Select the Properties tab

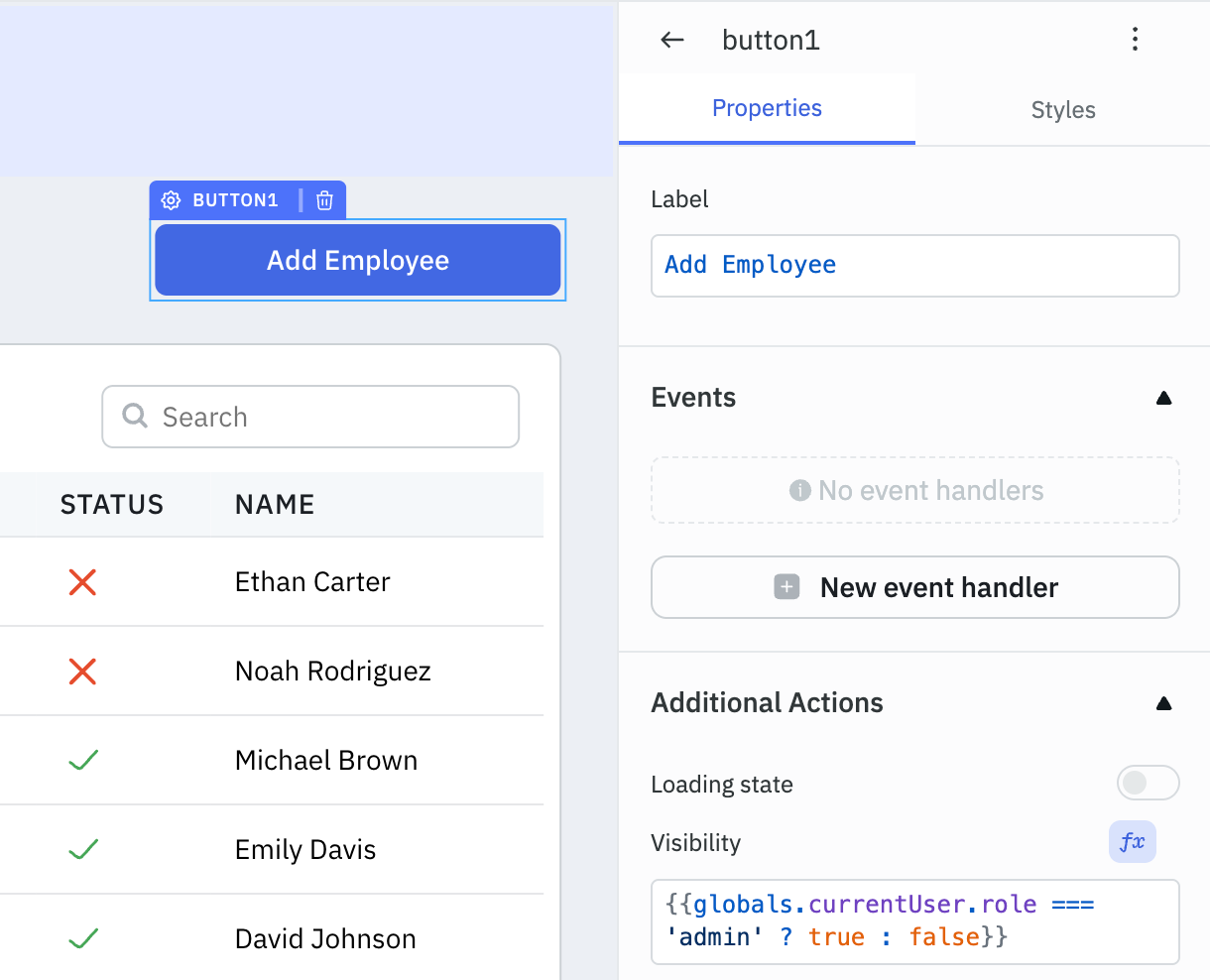click(x=767, y=108)
